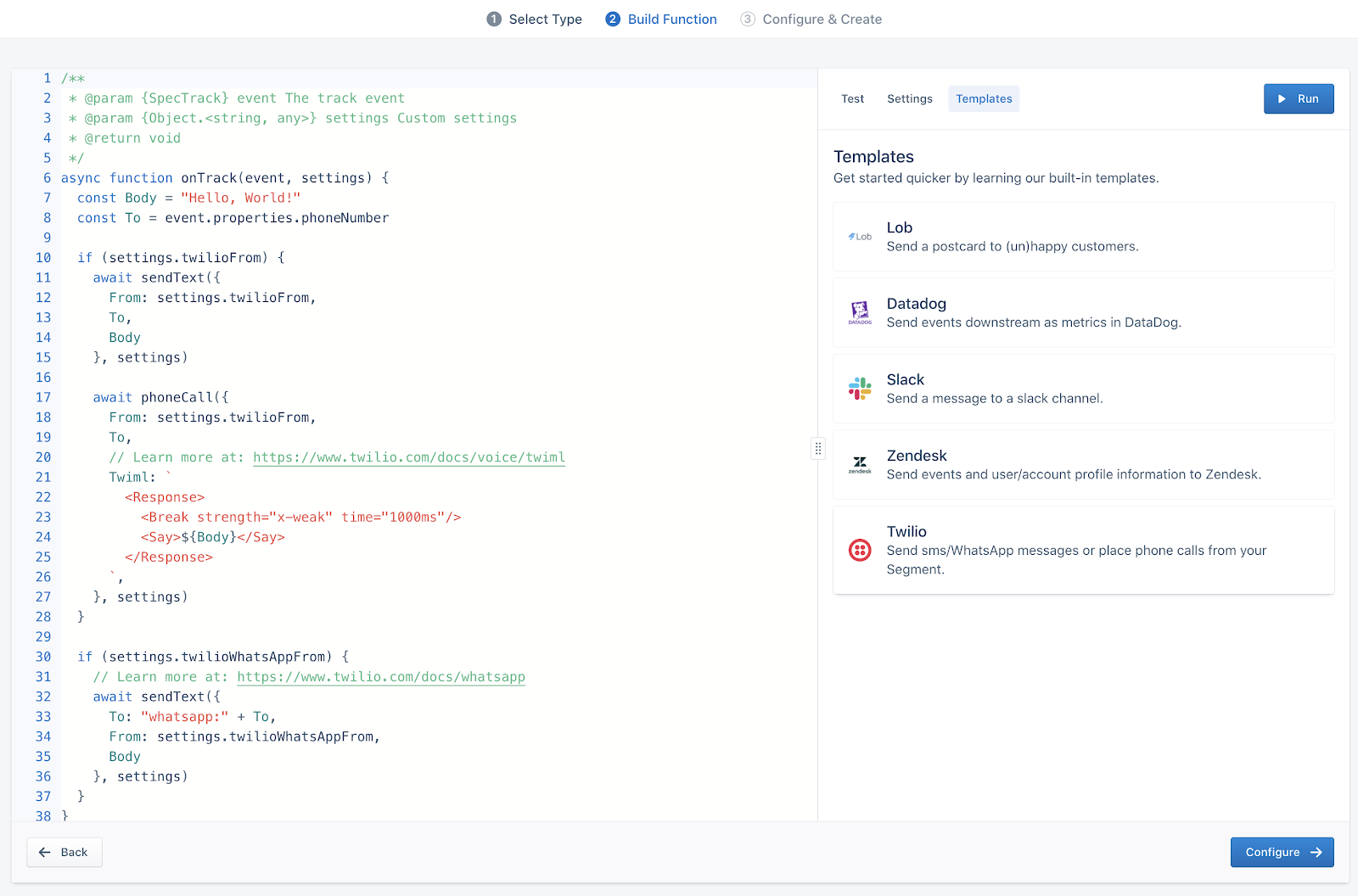The height and width of the screenshot is (896, 1358).
Task: Choose the Twilio template title
Action: point(906,532)
